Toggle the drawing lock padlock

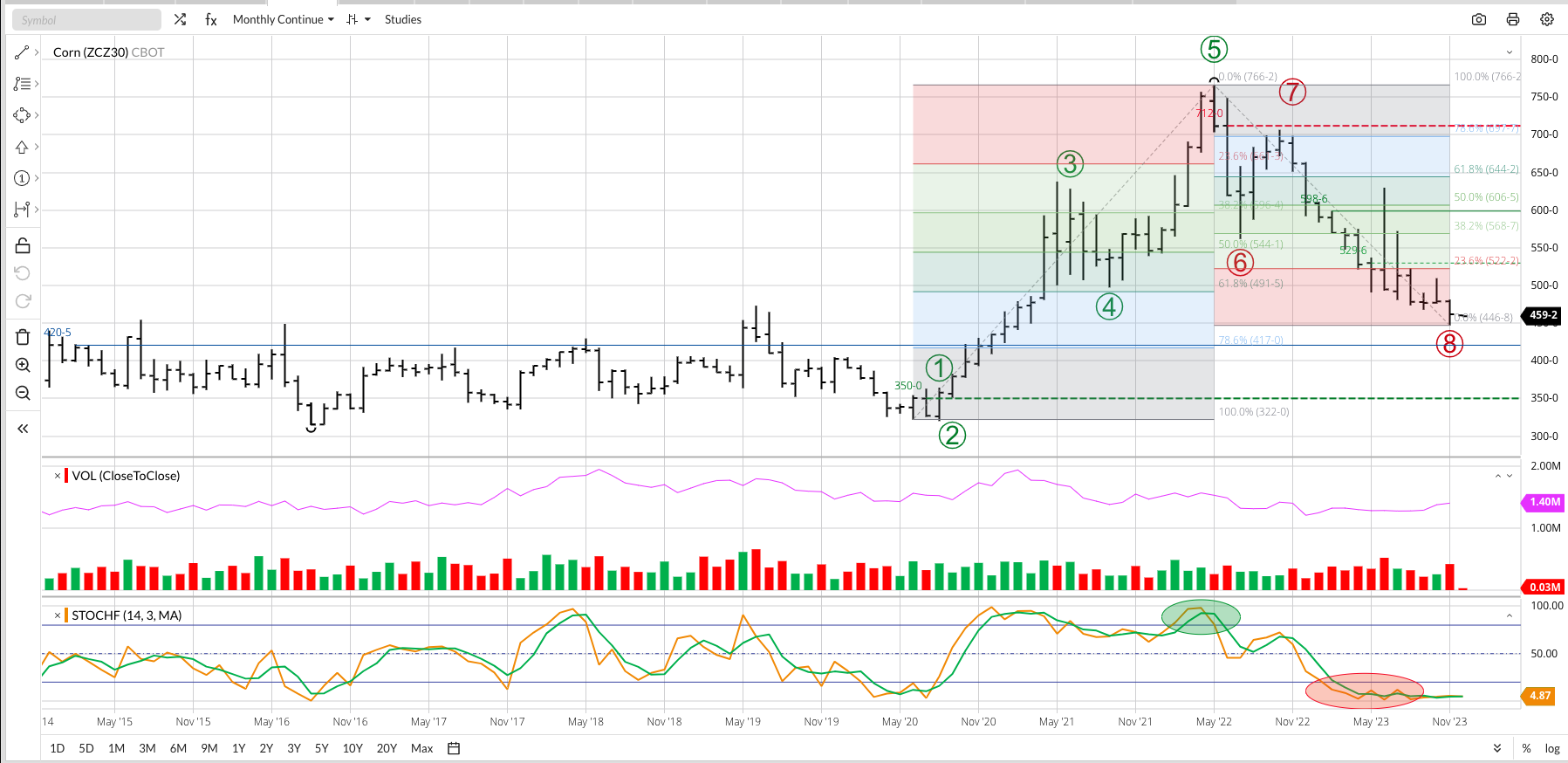(x=23, y=245)
